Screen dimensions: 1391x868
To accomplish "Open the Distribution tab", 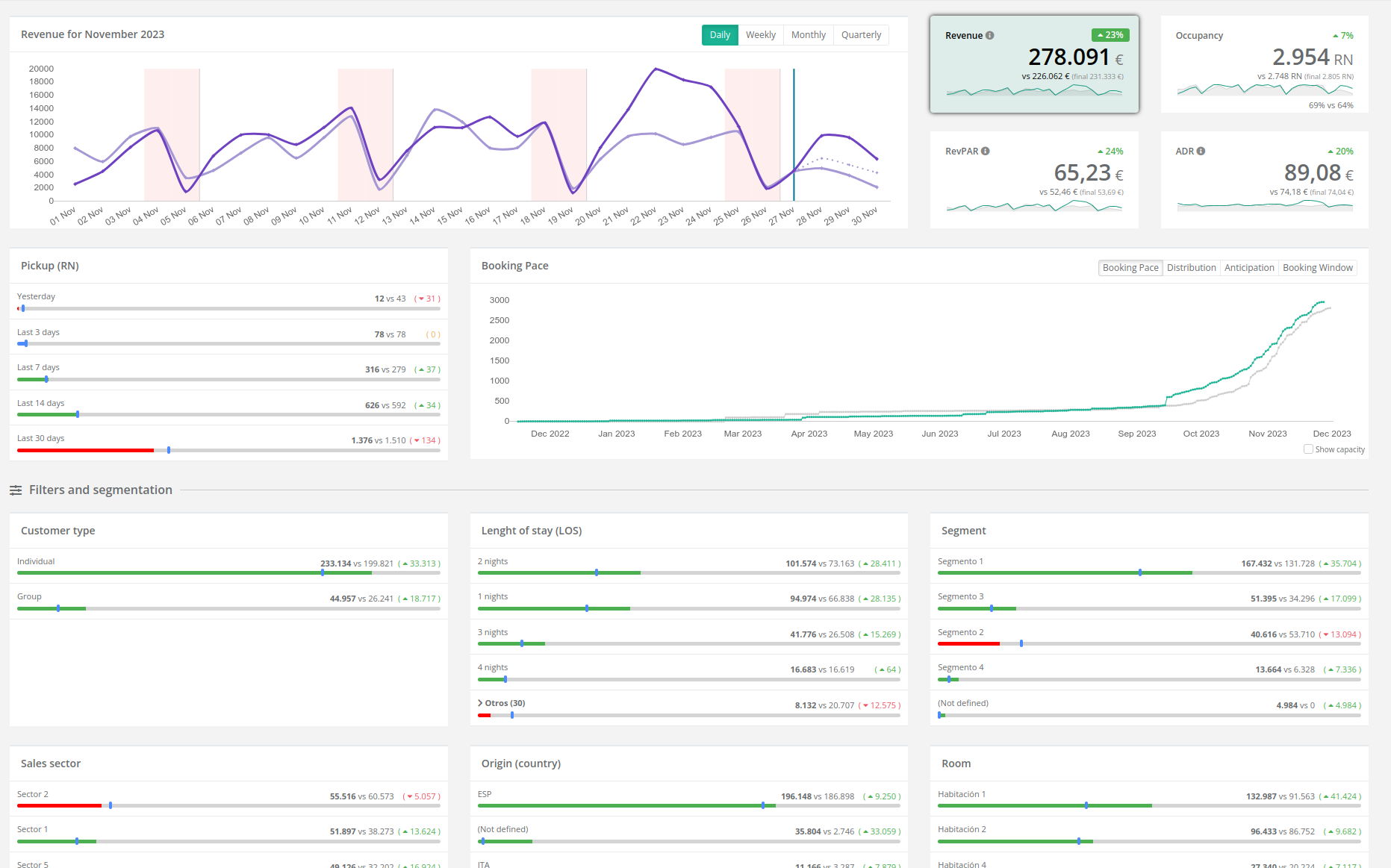I will point(1191,268).
